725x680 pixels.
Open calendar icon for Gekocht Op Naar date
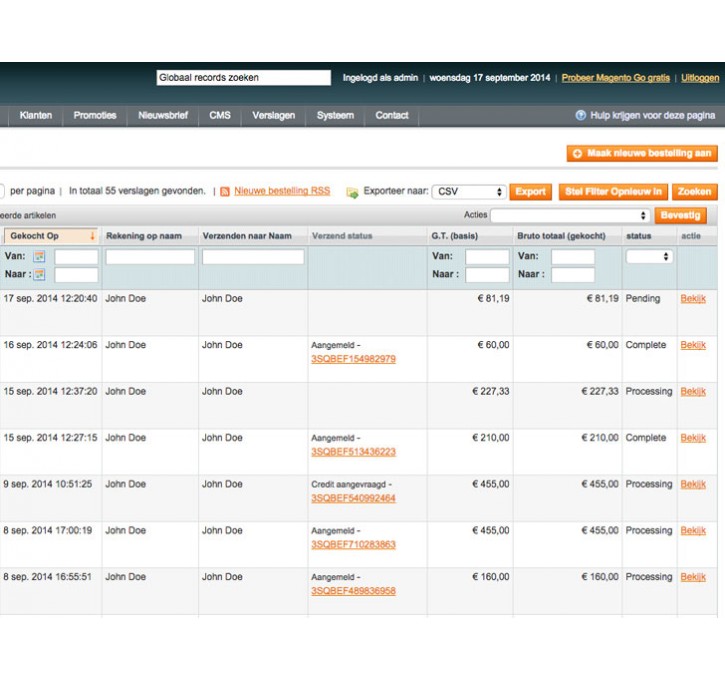(40, 274)
